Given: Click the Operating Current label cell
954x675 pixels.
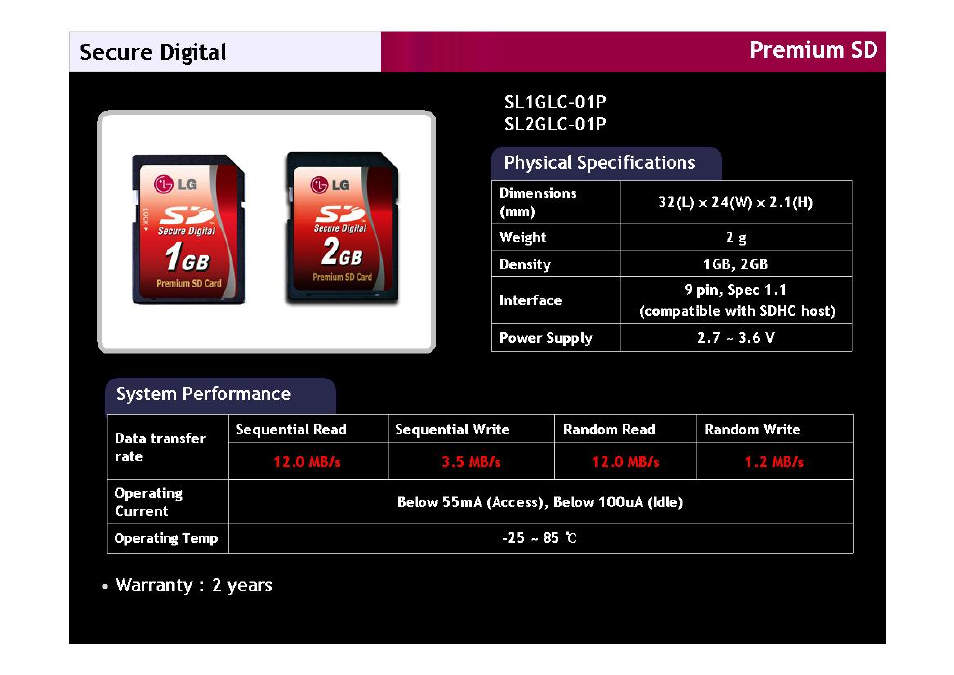Looking at the screenshot, I should tap(168, 502).
